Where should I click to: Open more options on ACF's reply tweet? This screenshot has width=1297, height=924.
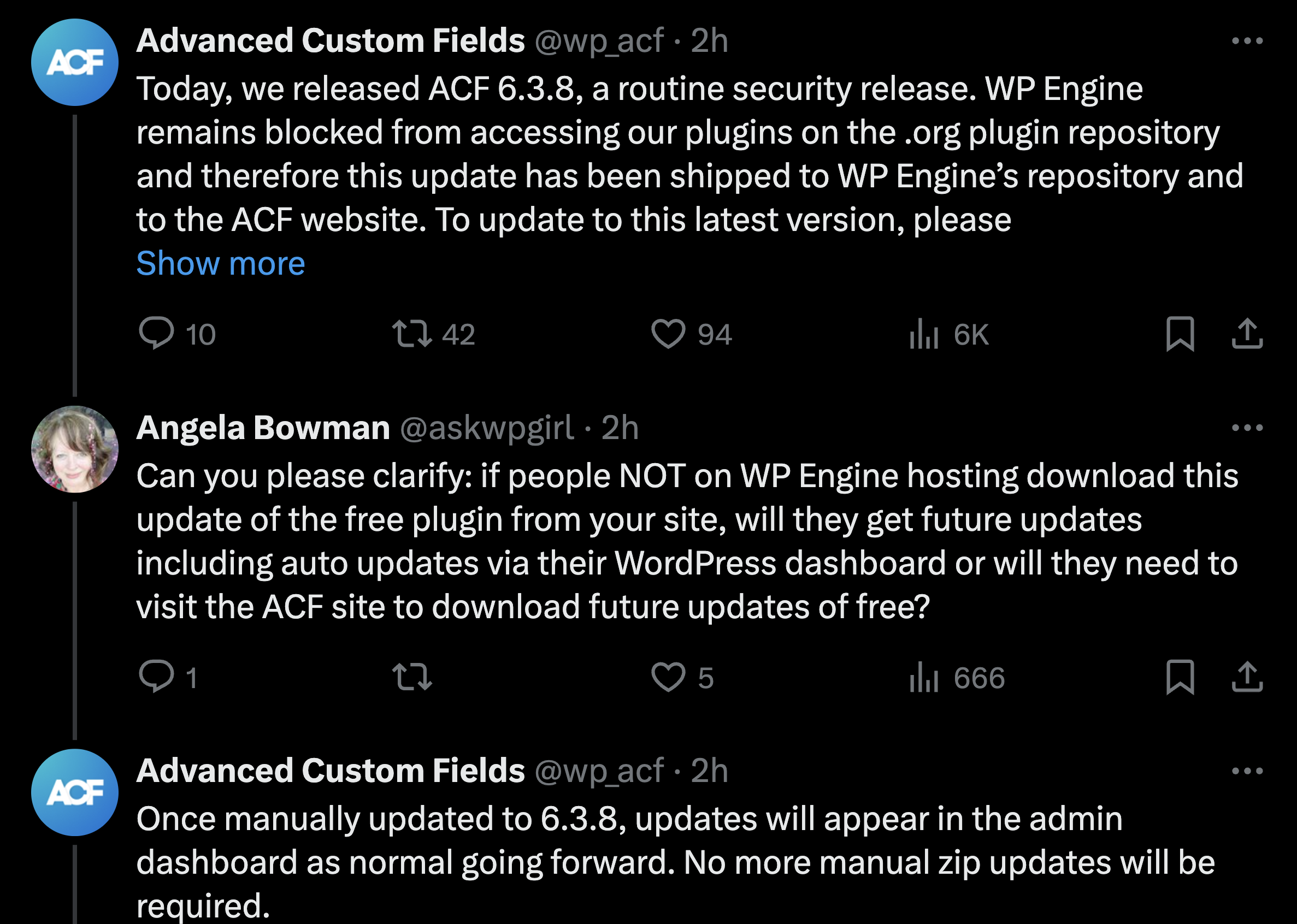pyautogui.click(x=1247, y=771)
